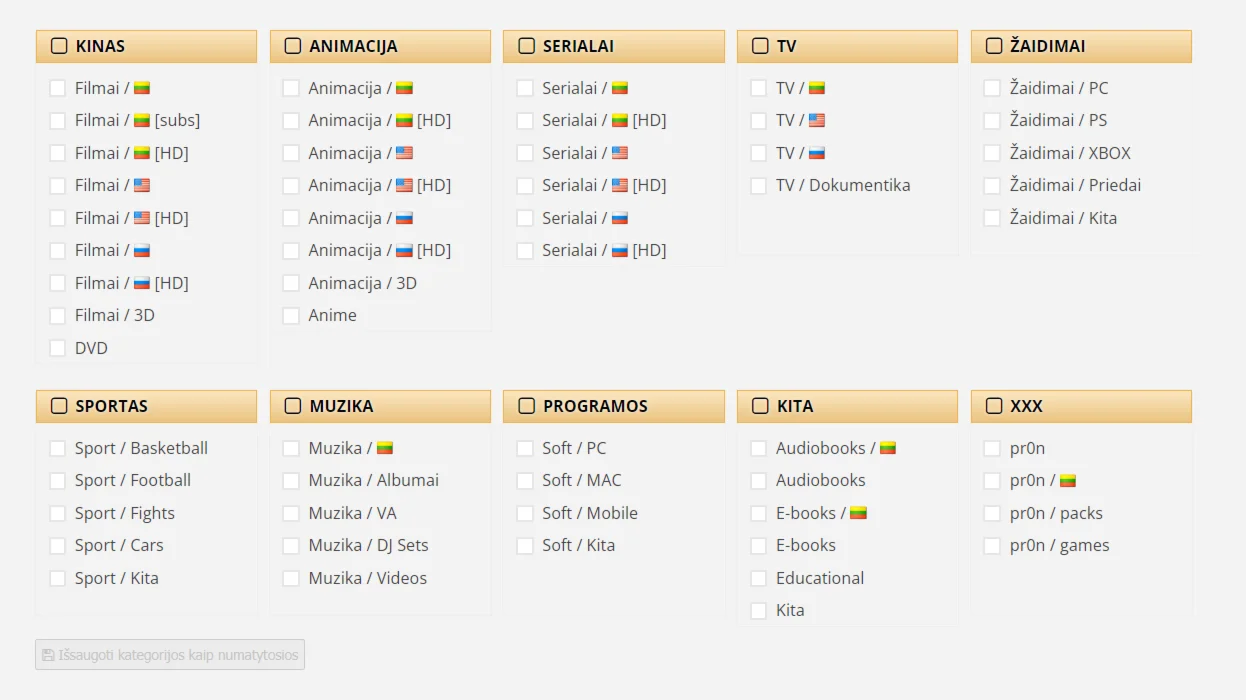Toggle the ŽAIDIMAI header checkbox
1246x700 pixels.
(x=994, y=46)
